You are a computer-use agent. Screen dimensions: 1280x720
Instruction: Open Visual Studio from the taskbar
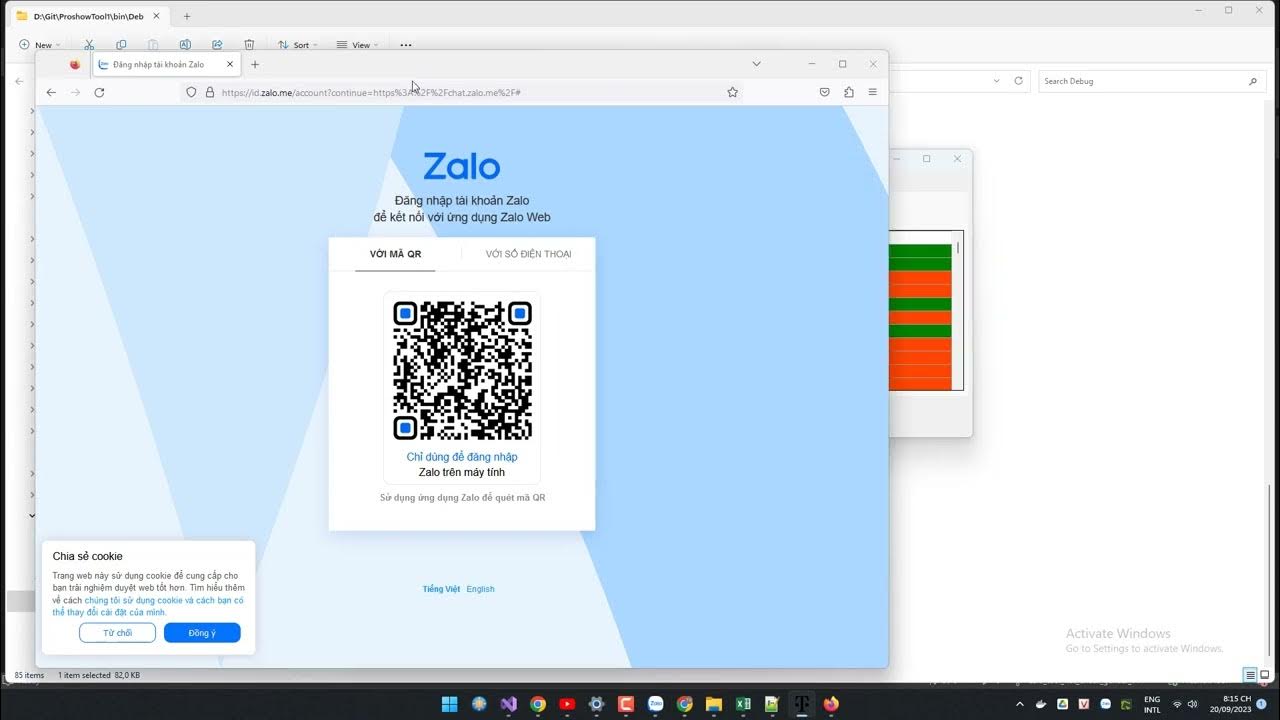pos(508,704)
